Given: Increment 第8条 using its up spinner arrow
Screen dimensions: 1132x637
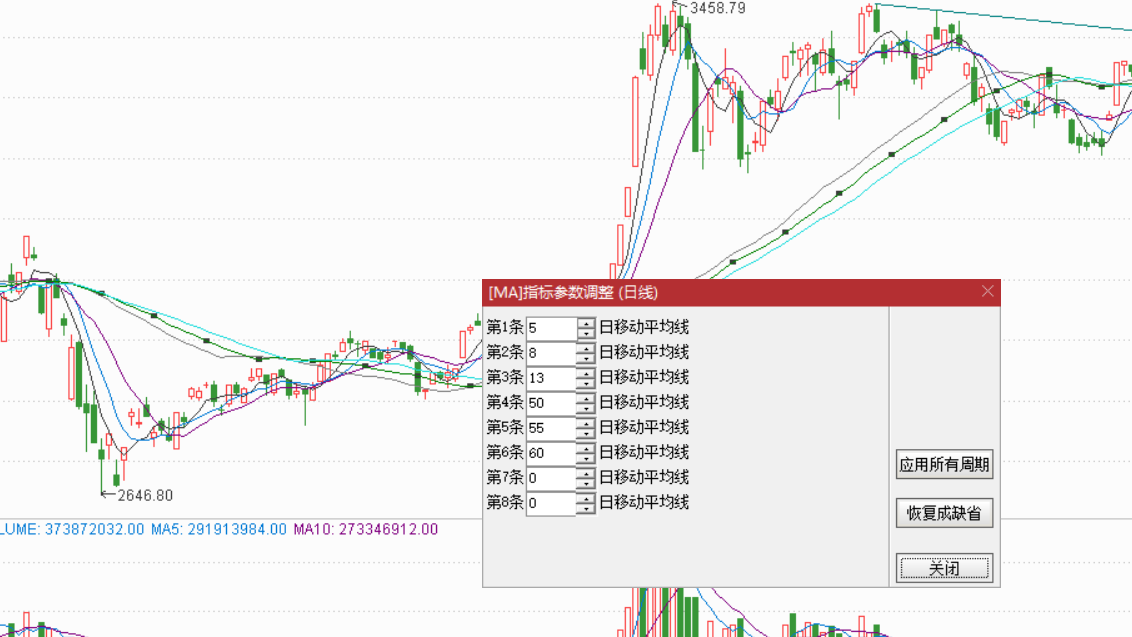Looking at the screenshot, I should click(x=585, y=498).
